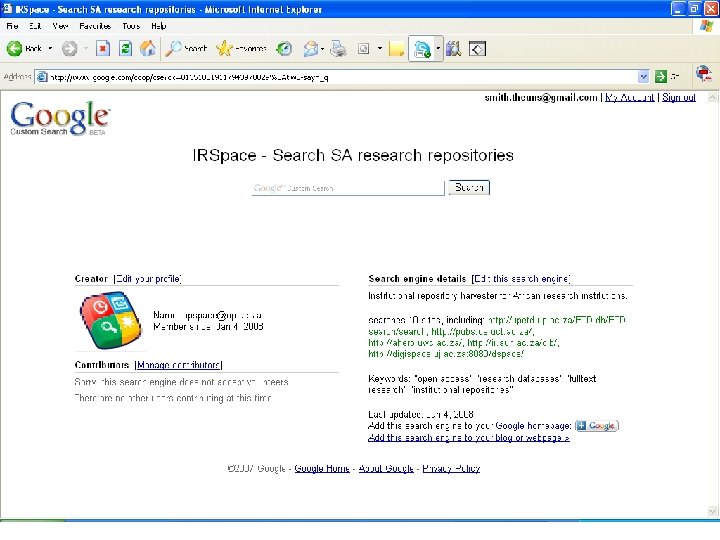720x540 pixels.
Task: Print the page with printer icon
Action: pos(338,48)
